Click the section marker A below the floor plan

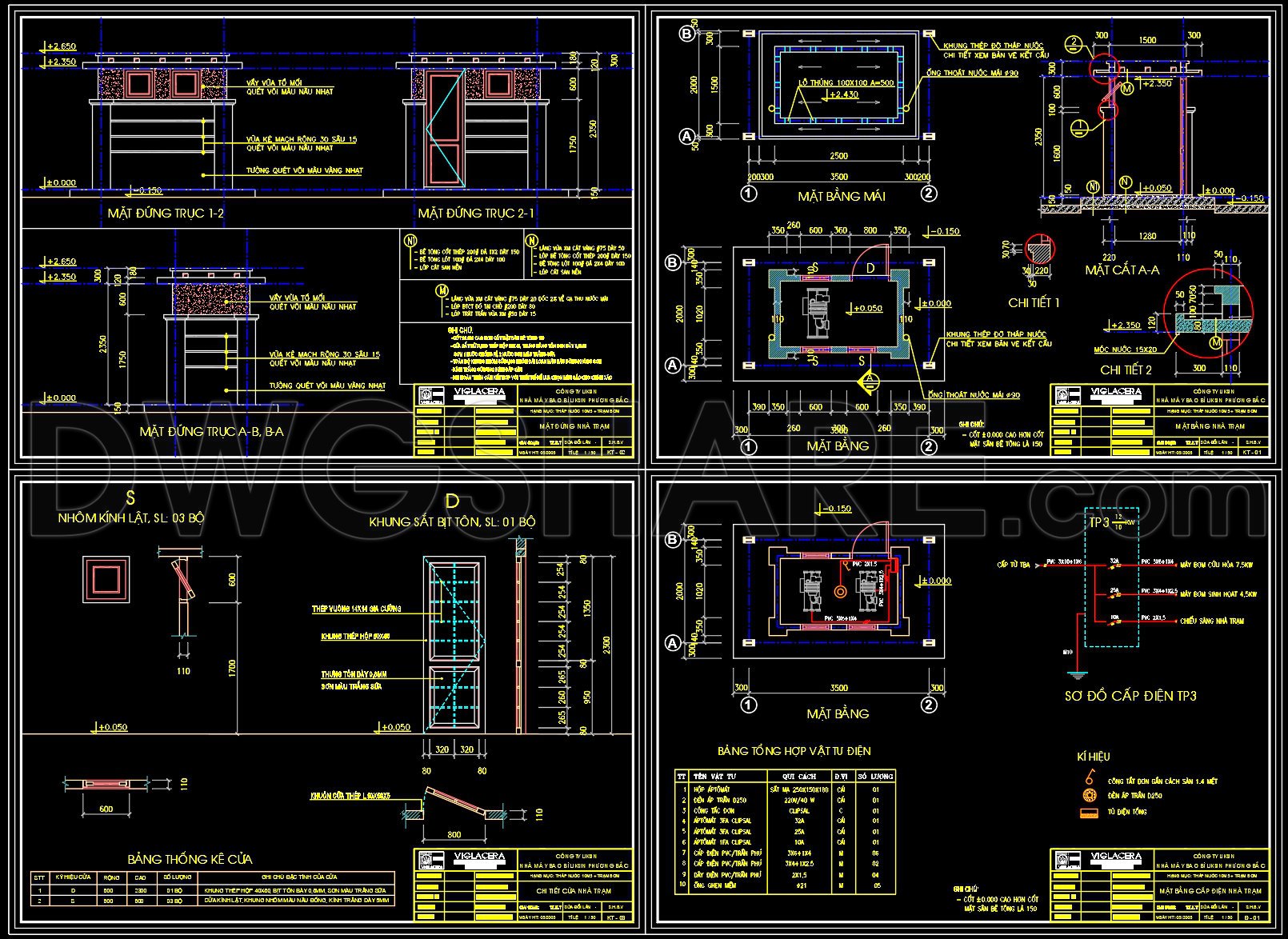pos(870,384)
